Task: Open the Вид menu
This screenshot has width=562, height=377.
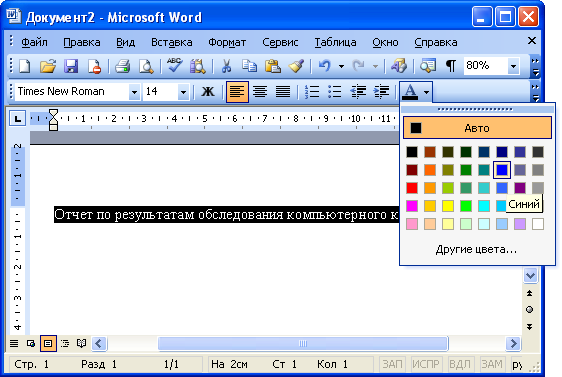Action: coord(125,42)
